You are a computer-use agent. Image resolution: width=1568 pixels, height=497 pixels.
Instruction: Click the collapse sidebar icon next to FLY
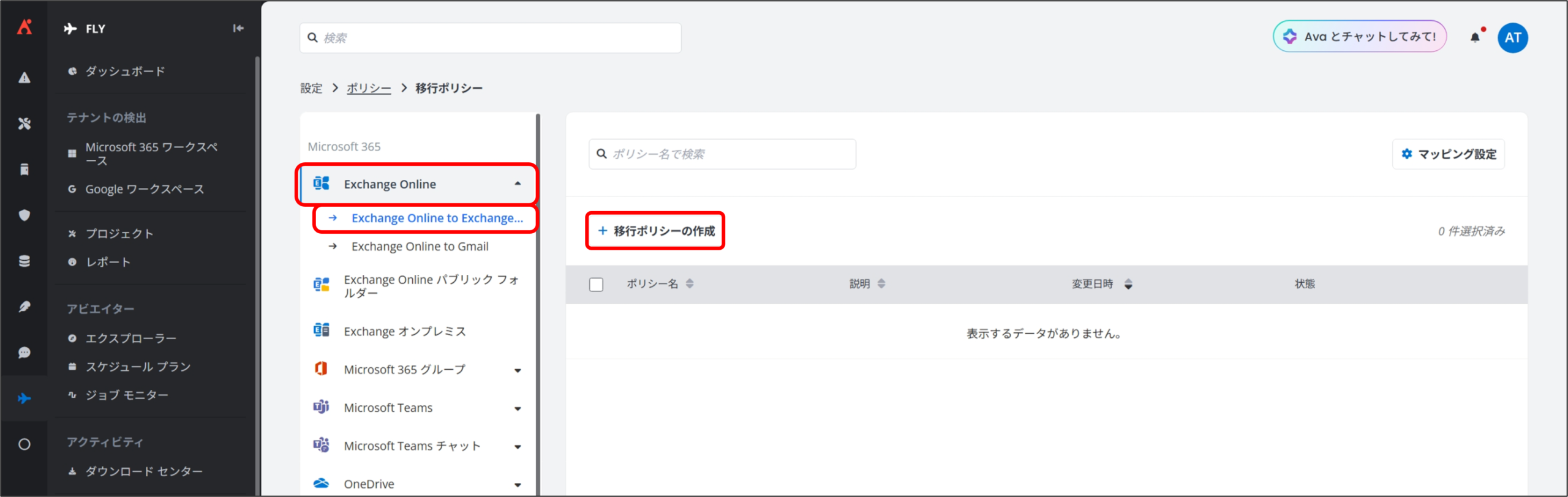pos(238,28)
